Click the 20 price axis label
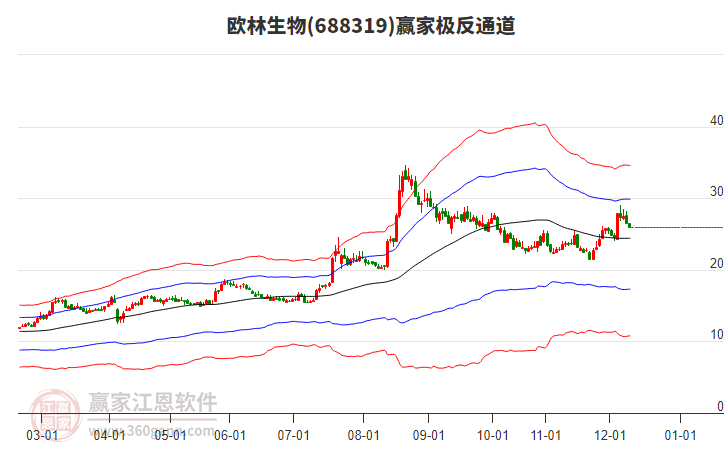726x450 pixels. click(x=716, y=263)
